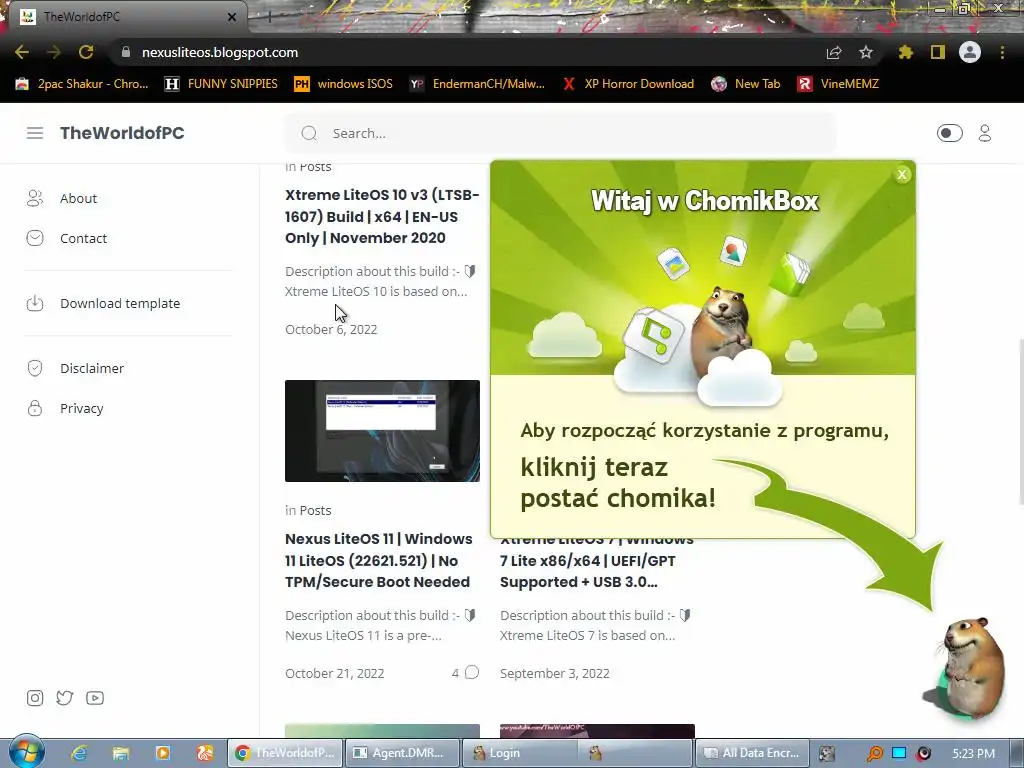Open windows ISOS bookmark

pyautogui.click(x=344, y=84)
